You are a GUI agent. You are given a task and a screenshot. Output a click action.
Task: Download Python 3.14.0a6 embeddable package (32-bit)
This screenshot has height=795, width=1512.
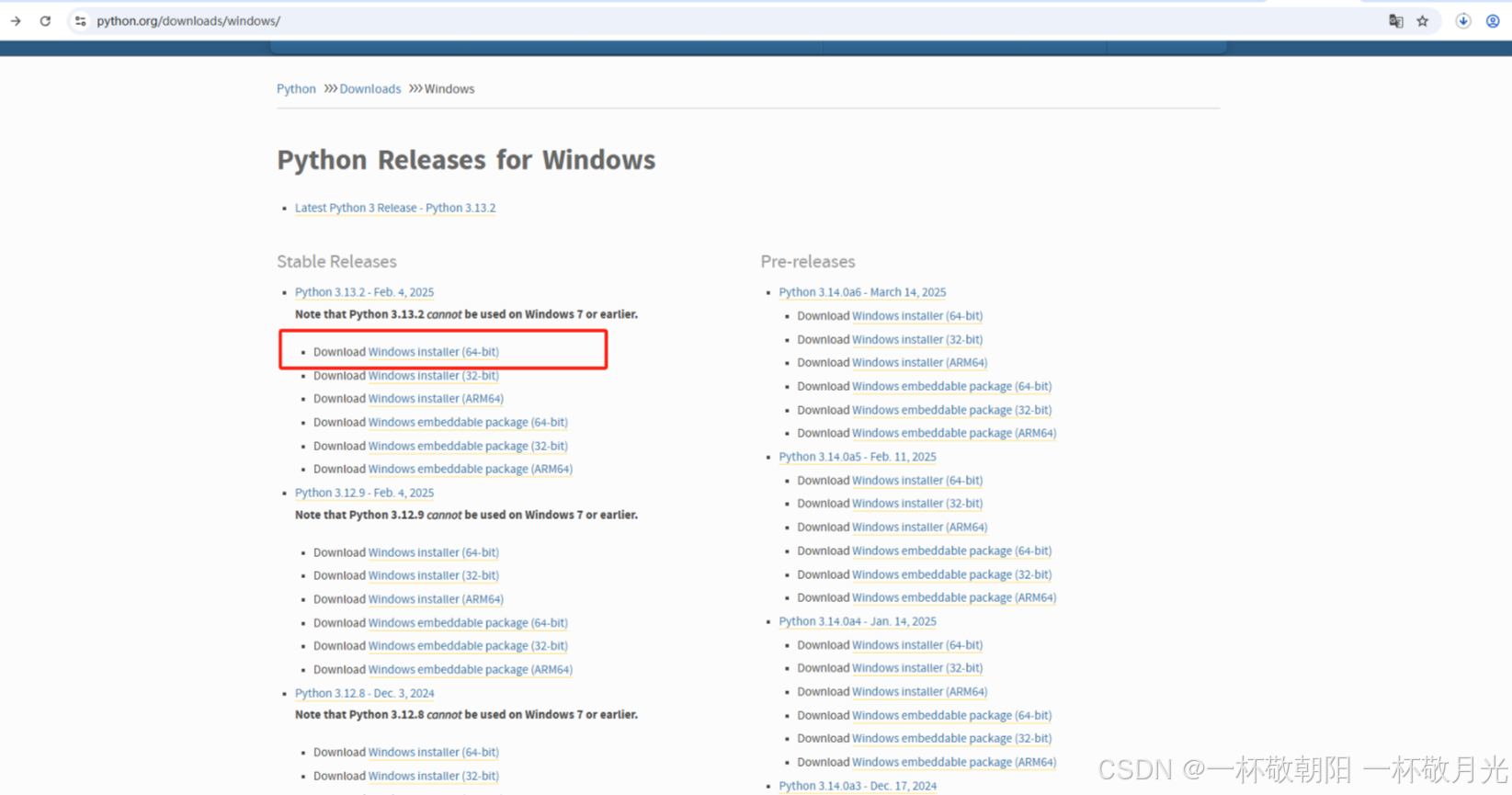tap(952, 411)
